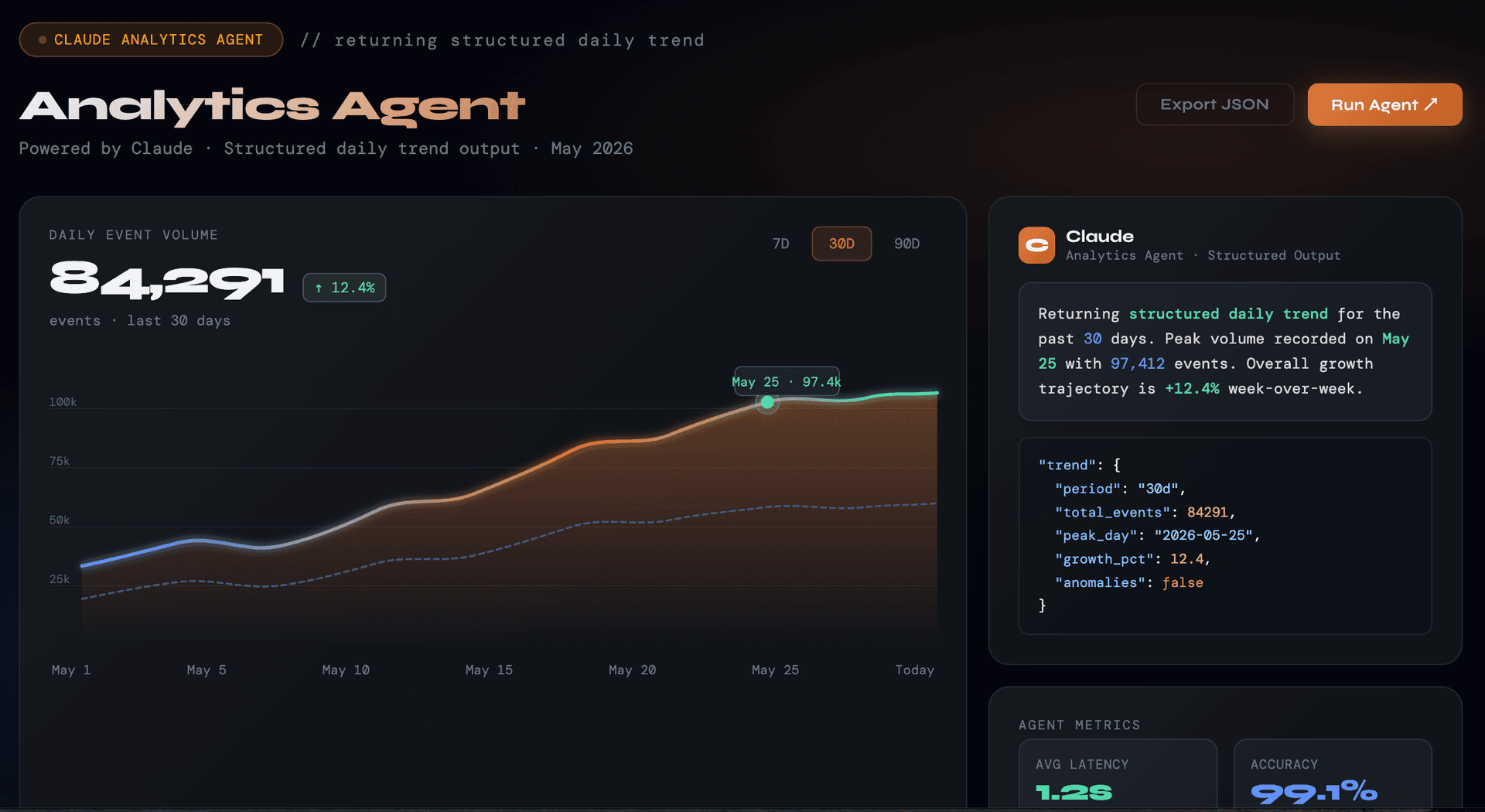The height and width of the screenshot is (812, 1485).
Task: Click the 100k y-axis label
Action: [63, 402]
